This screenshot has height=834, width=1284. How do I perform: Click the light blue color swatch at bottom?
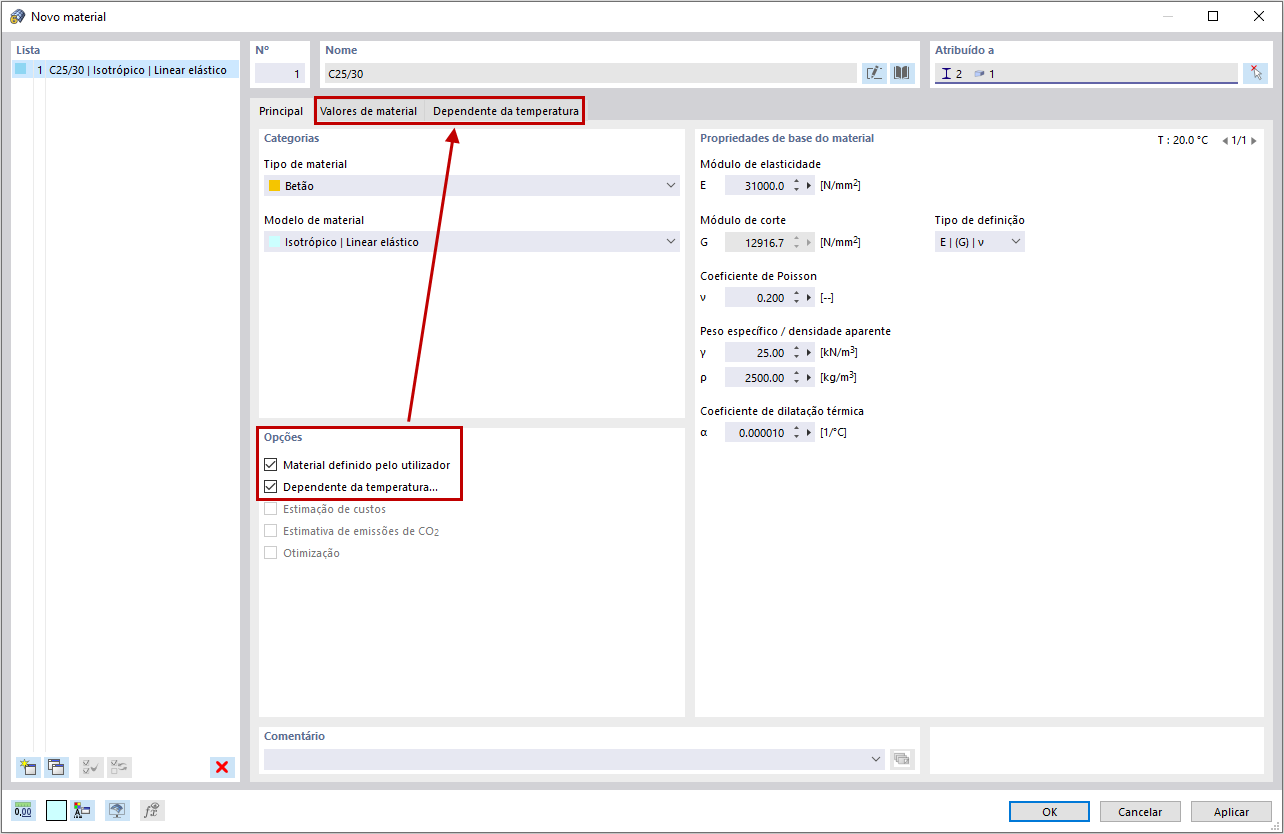pos(56,811)
